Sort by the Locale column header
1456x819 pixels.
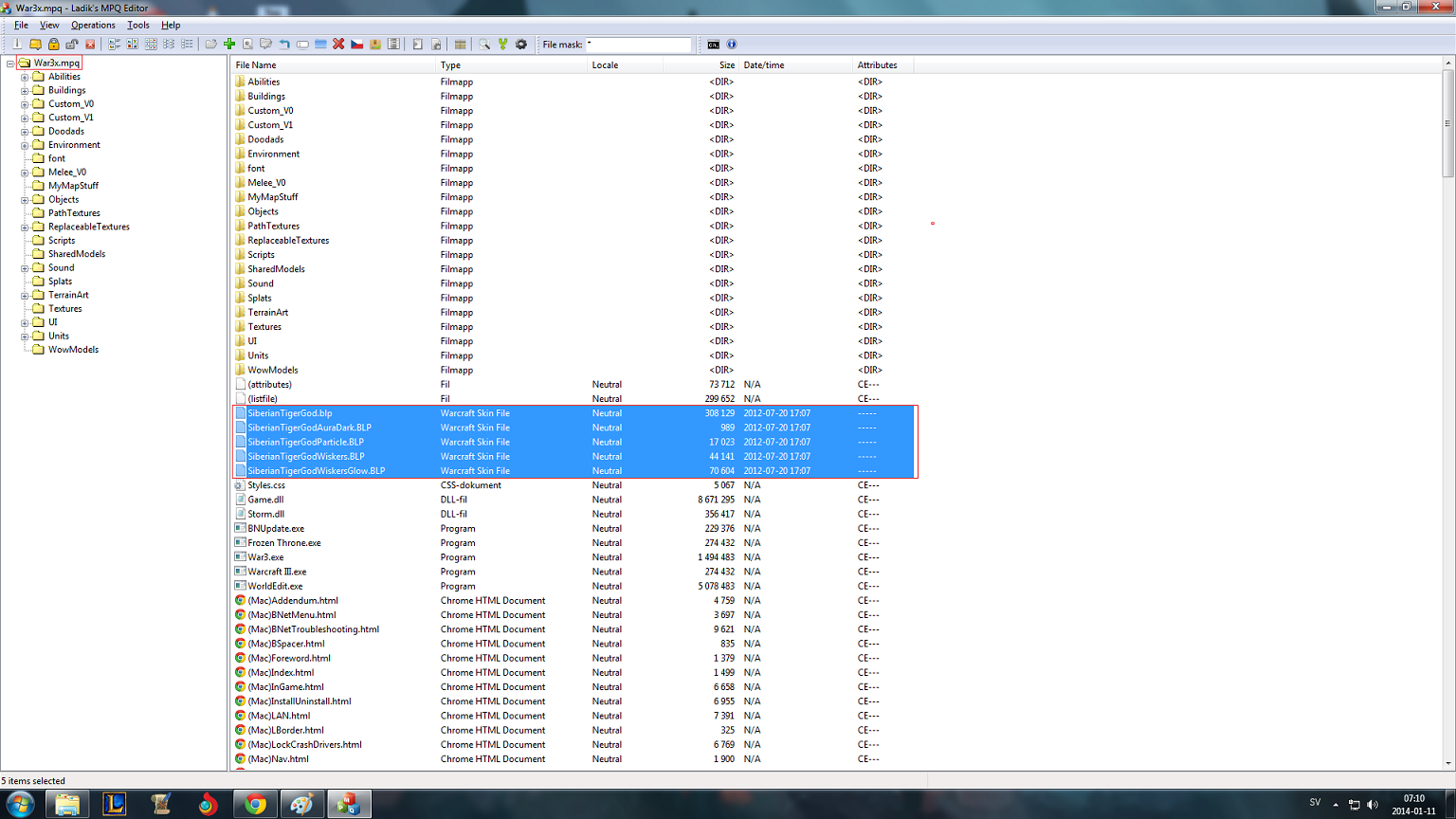pyautogui.click(x=626, y=65)
